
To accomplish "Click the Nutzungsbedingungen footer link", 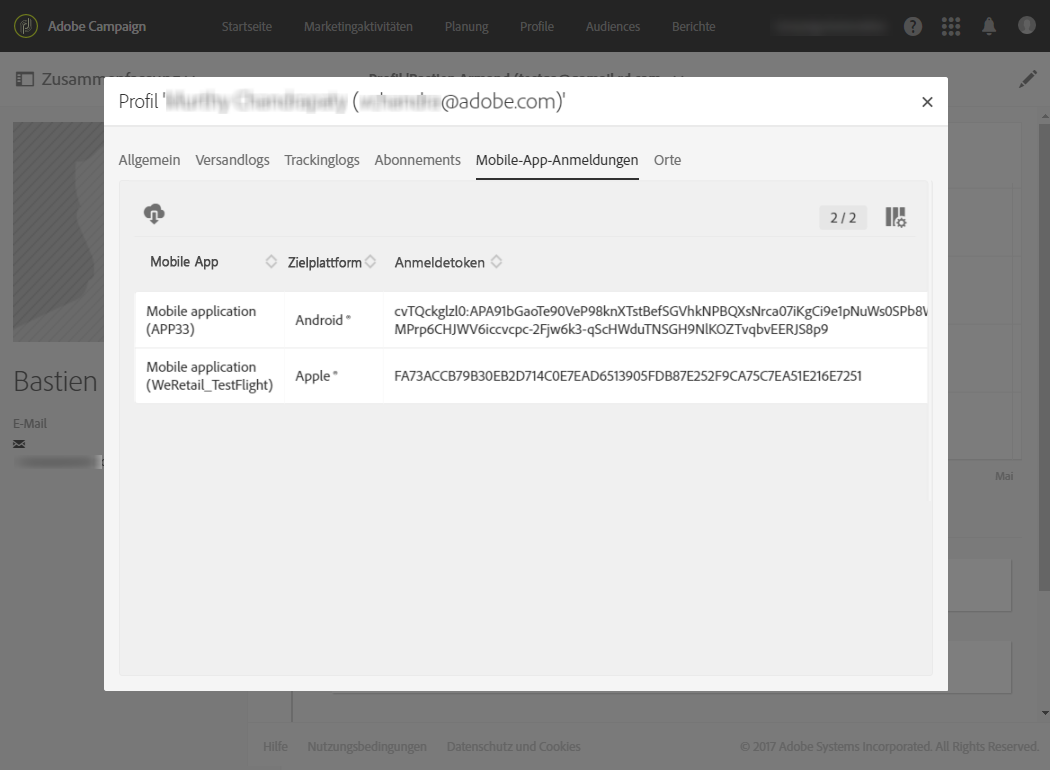I will (367, 747).
